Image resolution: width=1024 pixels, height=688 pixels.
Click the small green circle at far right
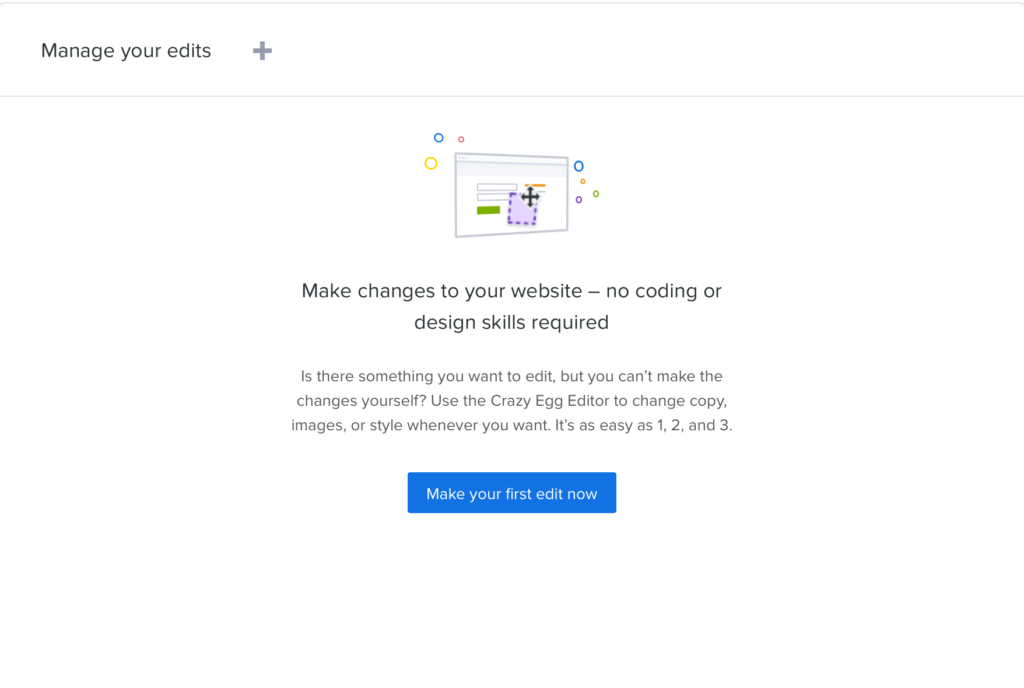pyautogui.click(x=596, y=193)
